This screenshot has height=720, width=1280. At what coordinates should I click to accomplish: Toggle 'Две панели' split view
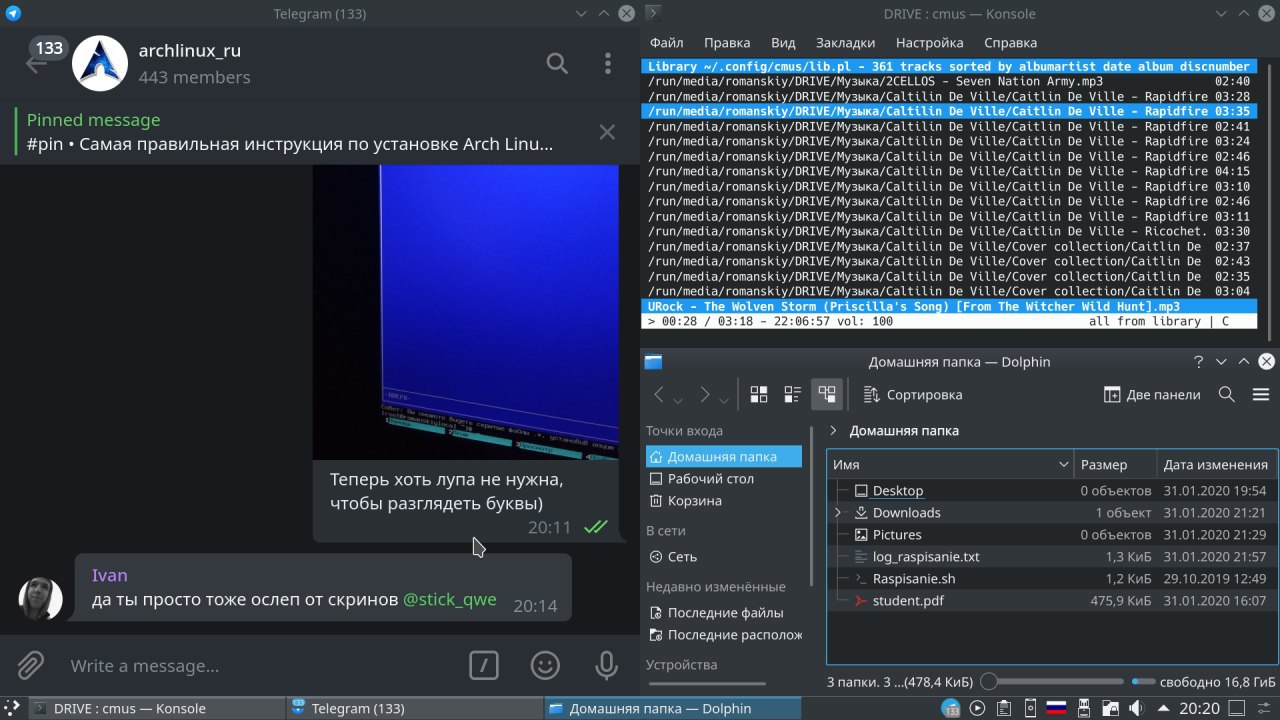coord(1152,395)
